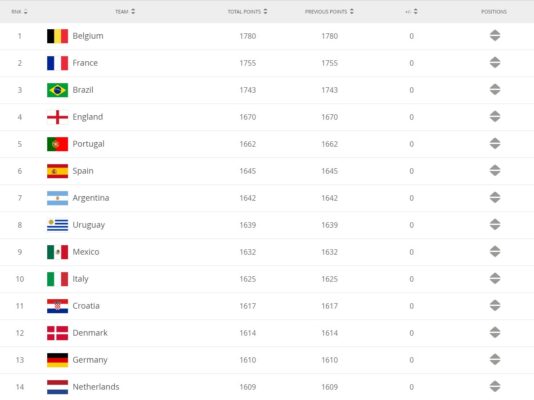534x400 pixels.
Task: Click the Denmark flag icon
Action: click(x=57, y=333)
